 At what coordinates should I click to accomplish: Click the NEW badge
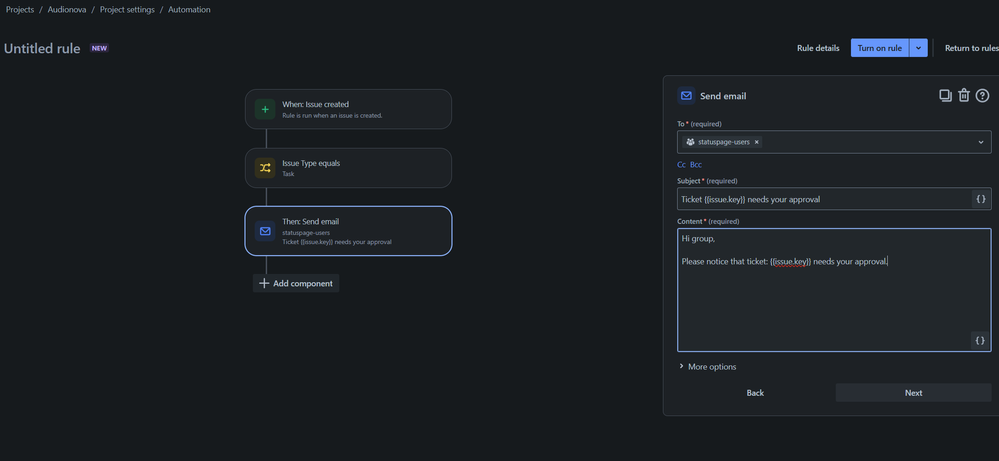coord(99,48)
